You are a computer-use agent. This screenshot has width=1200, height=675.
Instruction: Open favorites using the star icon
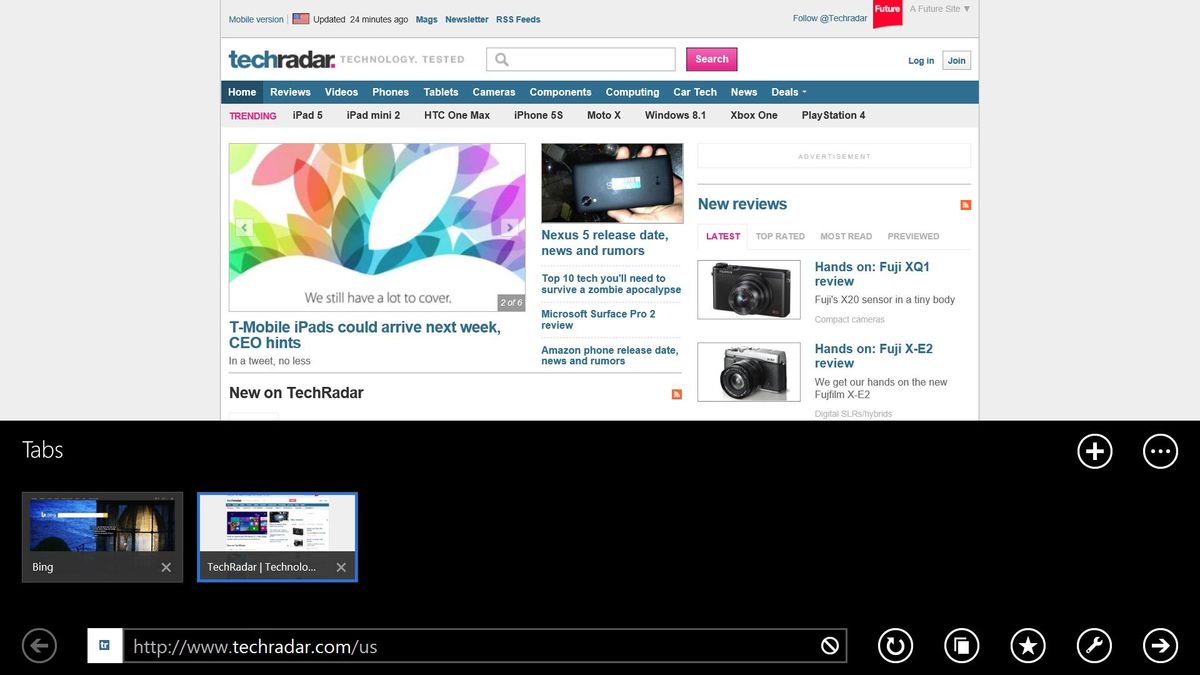click(x=1028, y=645)
